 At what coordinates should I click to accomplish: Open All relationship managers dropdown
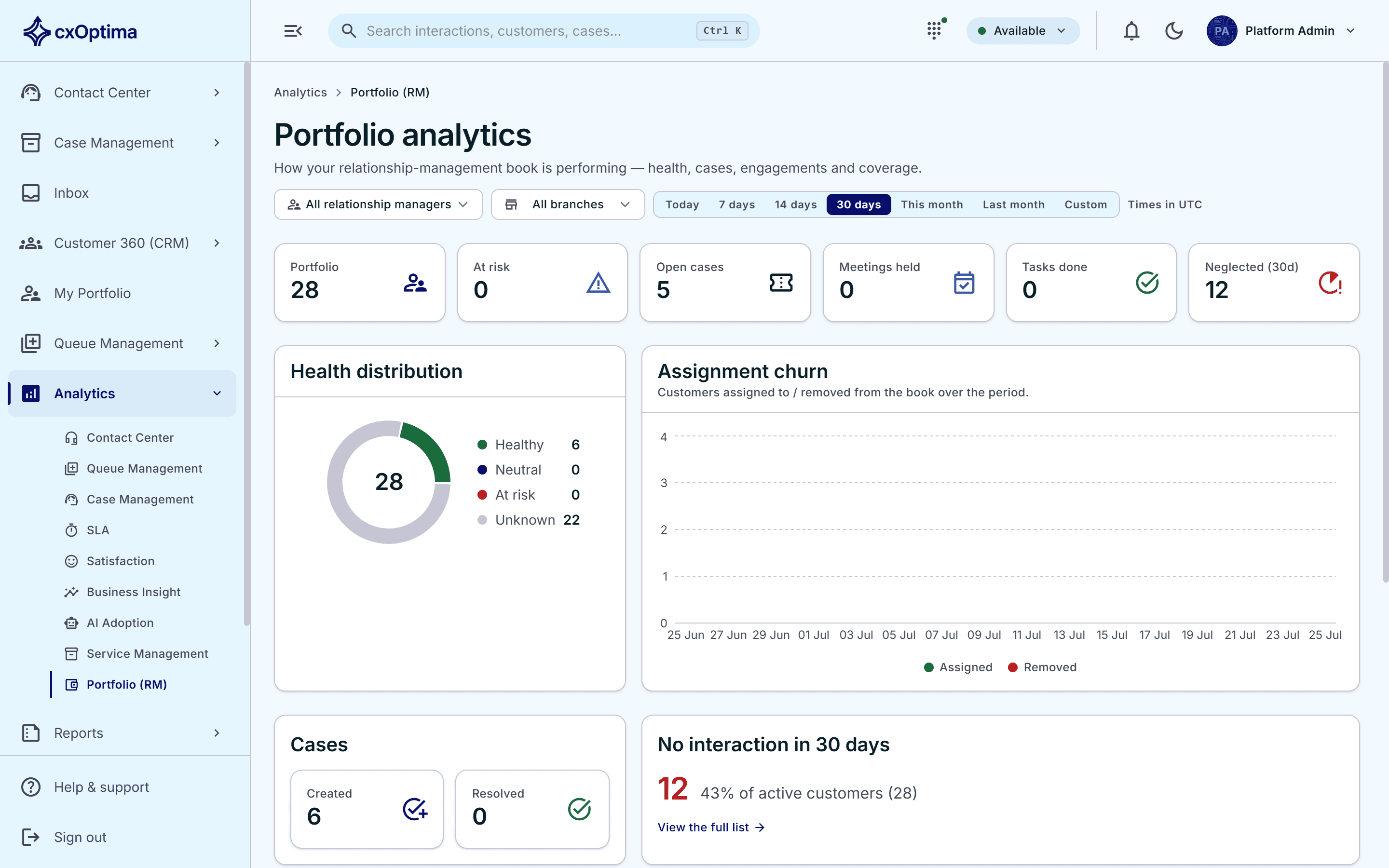[x=378, y=204]
